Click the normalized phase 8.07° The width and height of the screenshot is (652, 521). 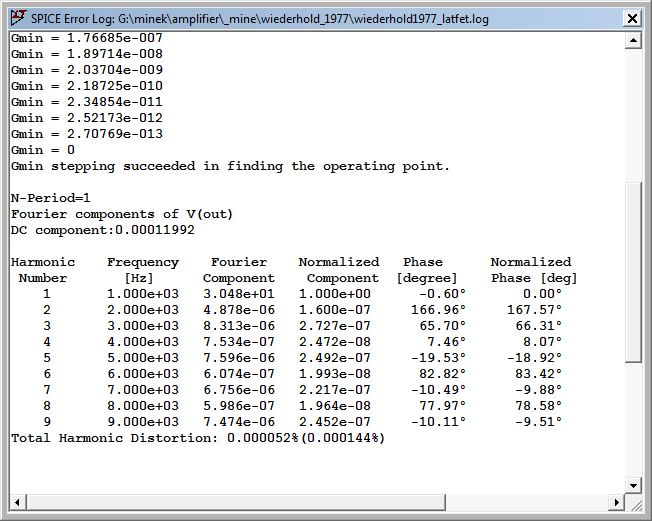(x=542, y=342)
